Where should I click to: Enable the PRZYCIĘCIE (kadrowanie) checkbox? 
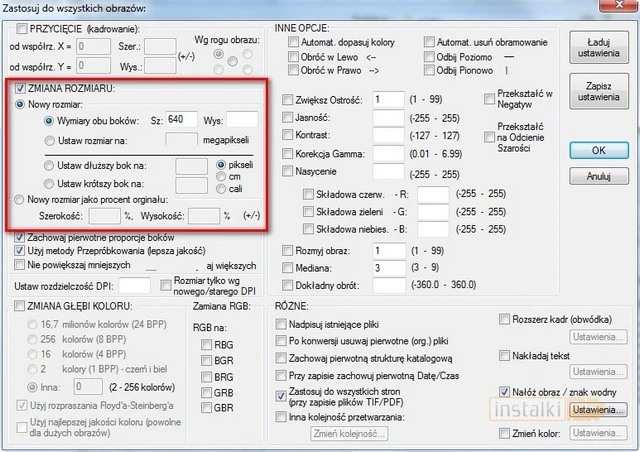point(23,31)
